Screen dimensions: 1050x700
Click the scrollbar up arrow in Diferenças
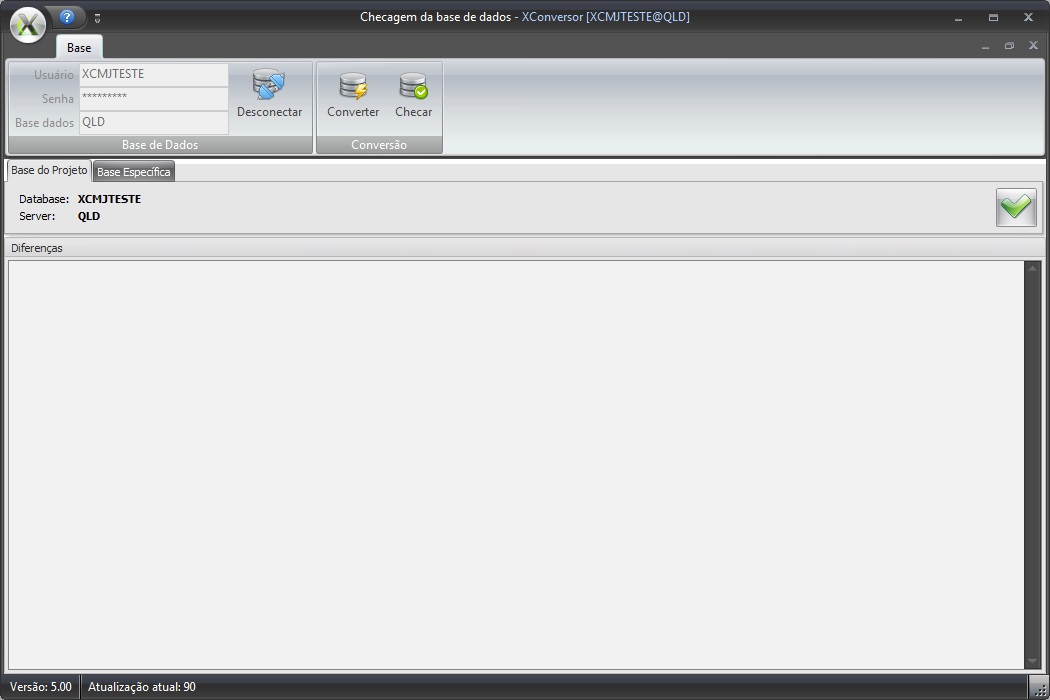[x=1033, y=268]
